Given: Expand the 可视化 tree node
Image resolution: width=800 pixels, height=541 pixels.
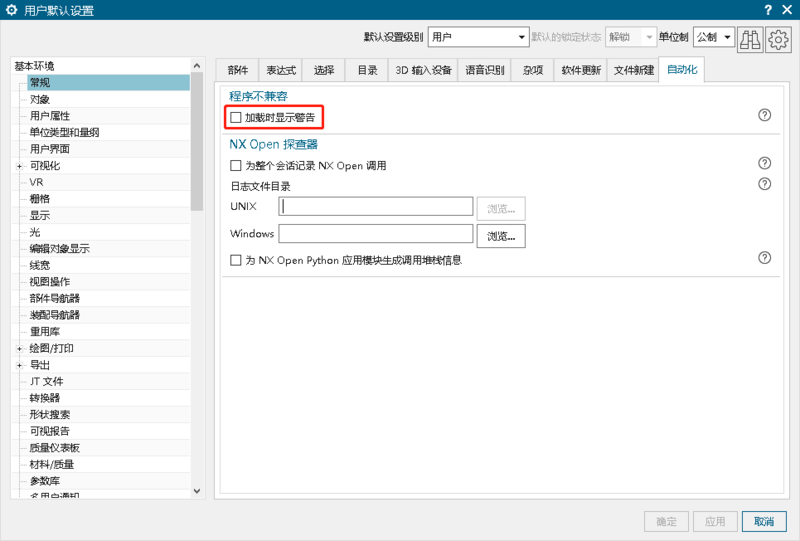Looking at the screenshot, I should pos(19,166).
